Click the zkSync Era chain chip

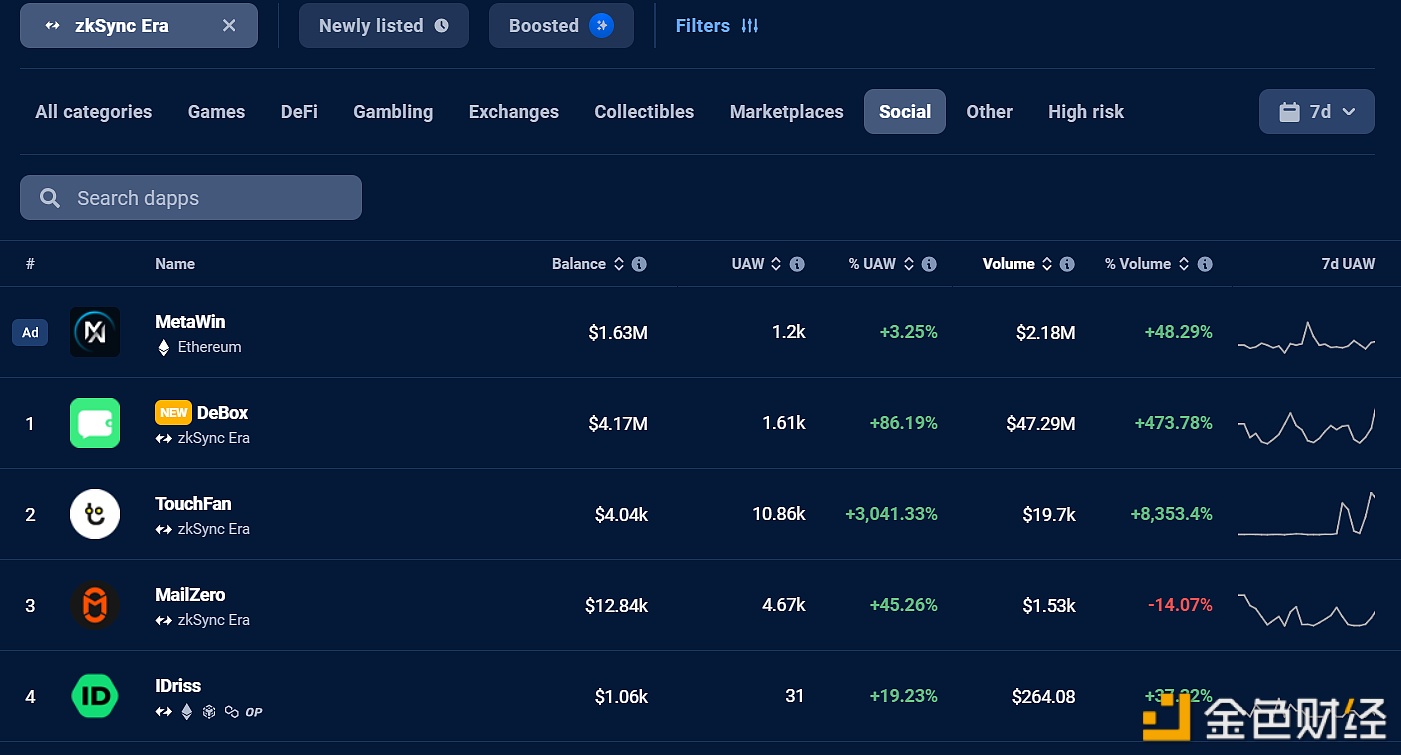pyautogui.click(x=139, y=26)
